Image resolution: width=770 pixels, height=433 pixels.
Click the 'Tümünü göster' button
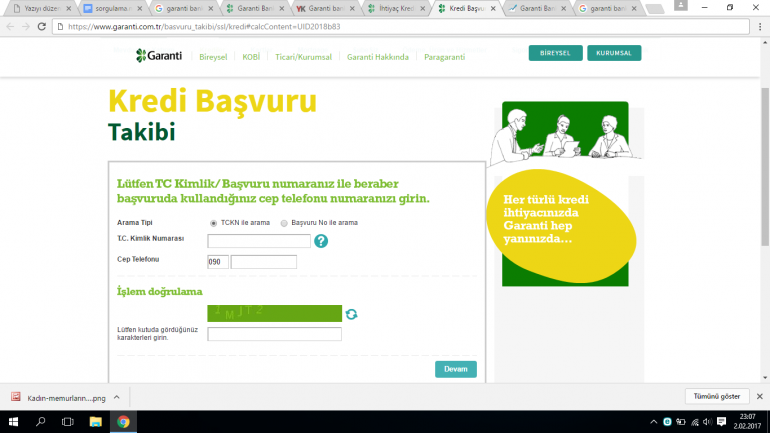[716, 396]
